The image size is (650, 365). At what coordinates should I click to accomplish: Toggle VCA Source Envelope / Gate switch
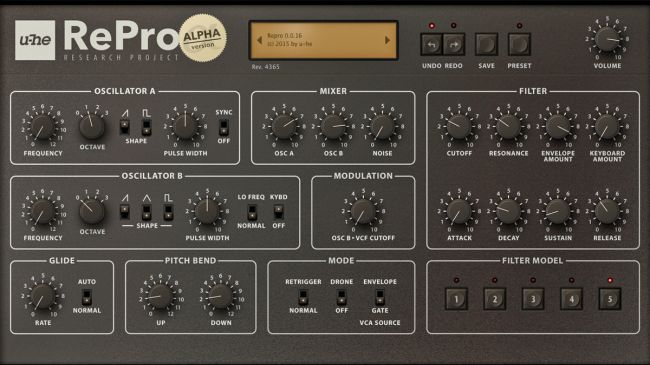pos(380,297)
